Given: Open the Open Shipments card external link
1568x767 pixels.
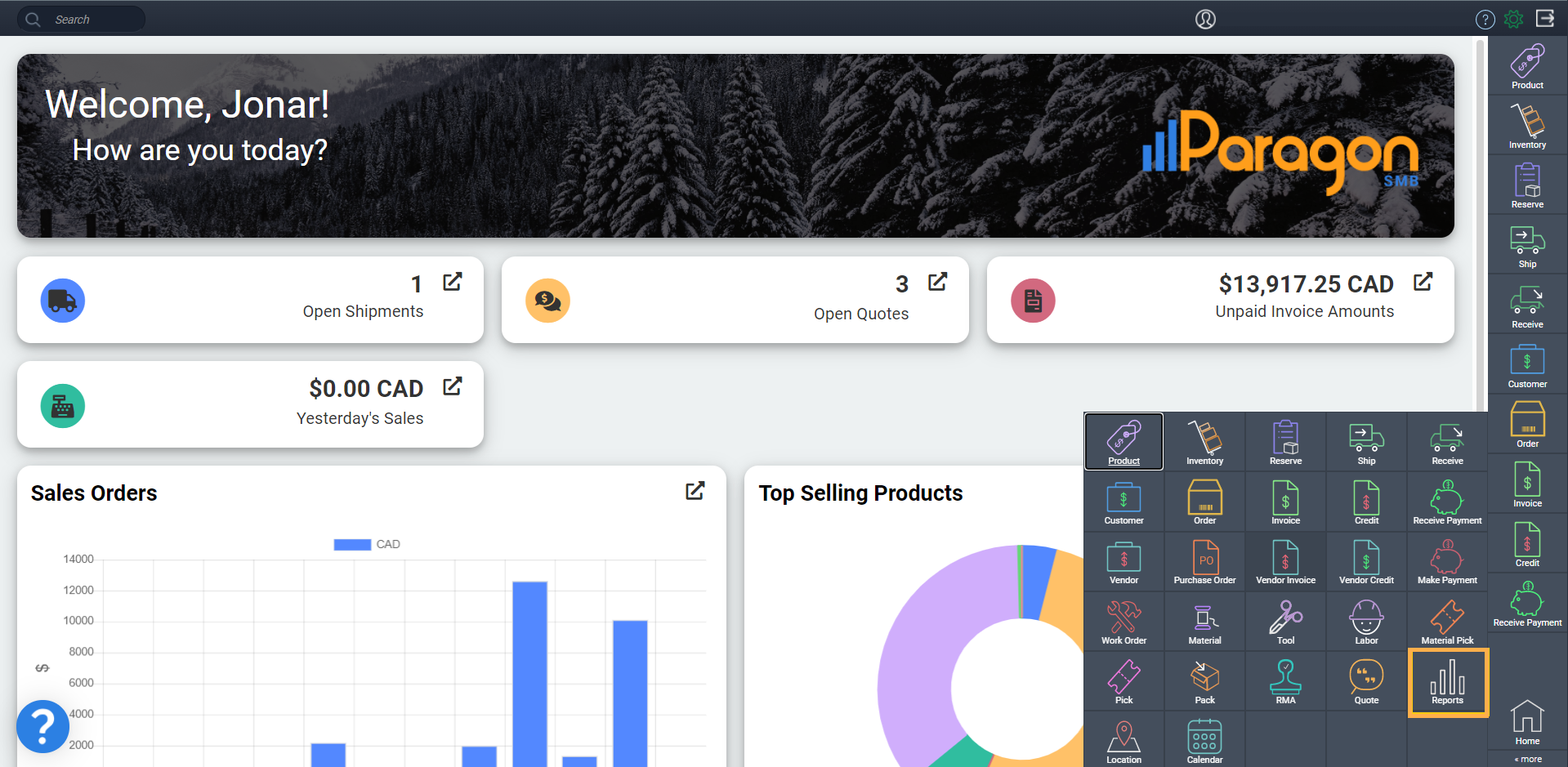Looking at the screenshot, I should 453,282.
